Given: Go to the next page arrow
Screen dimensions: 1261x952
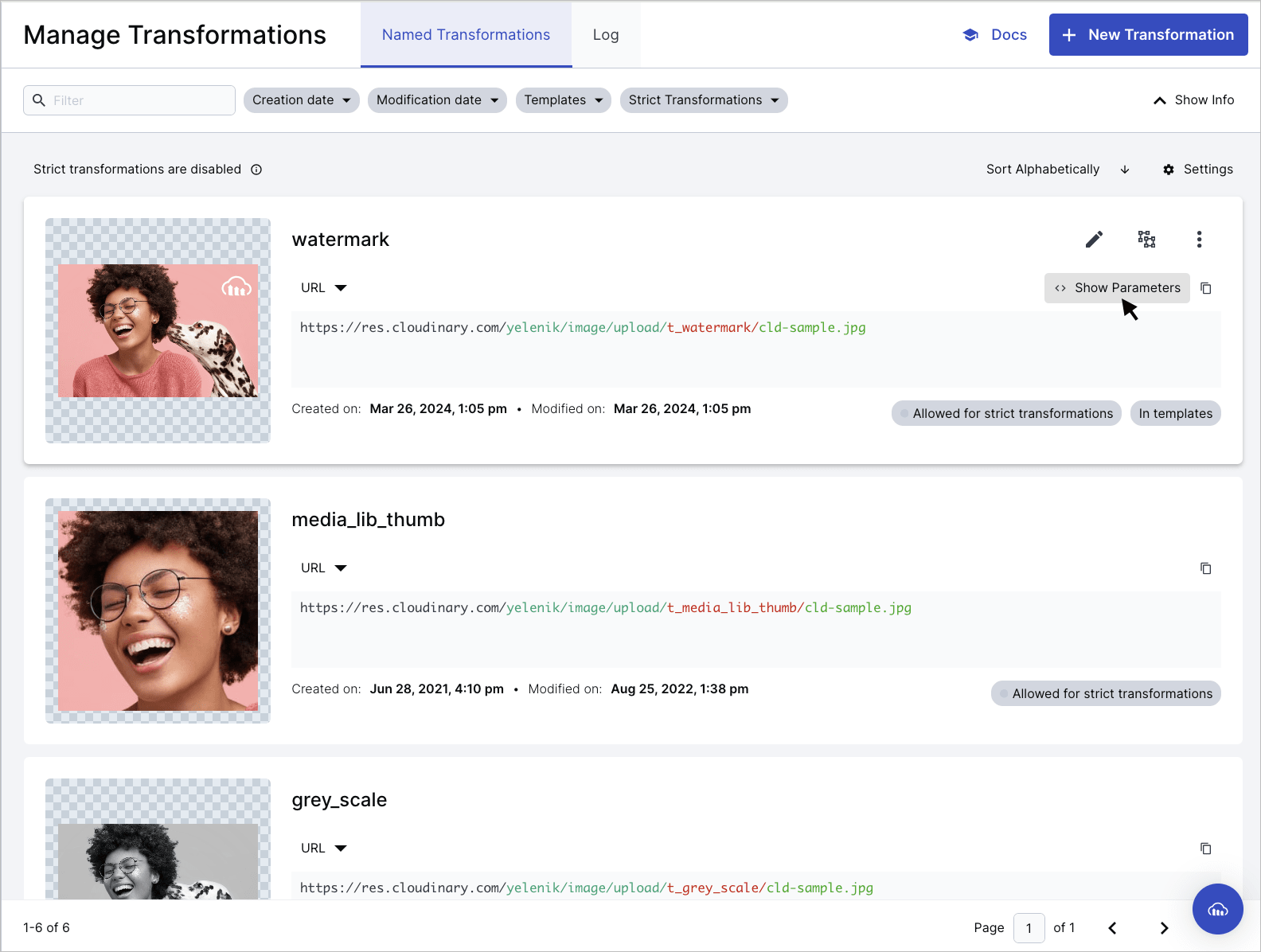Looking at the screenshot, I should click(x=1164, y=928).
